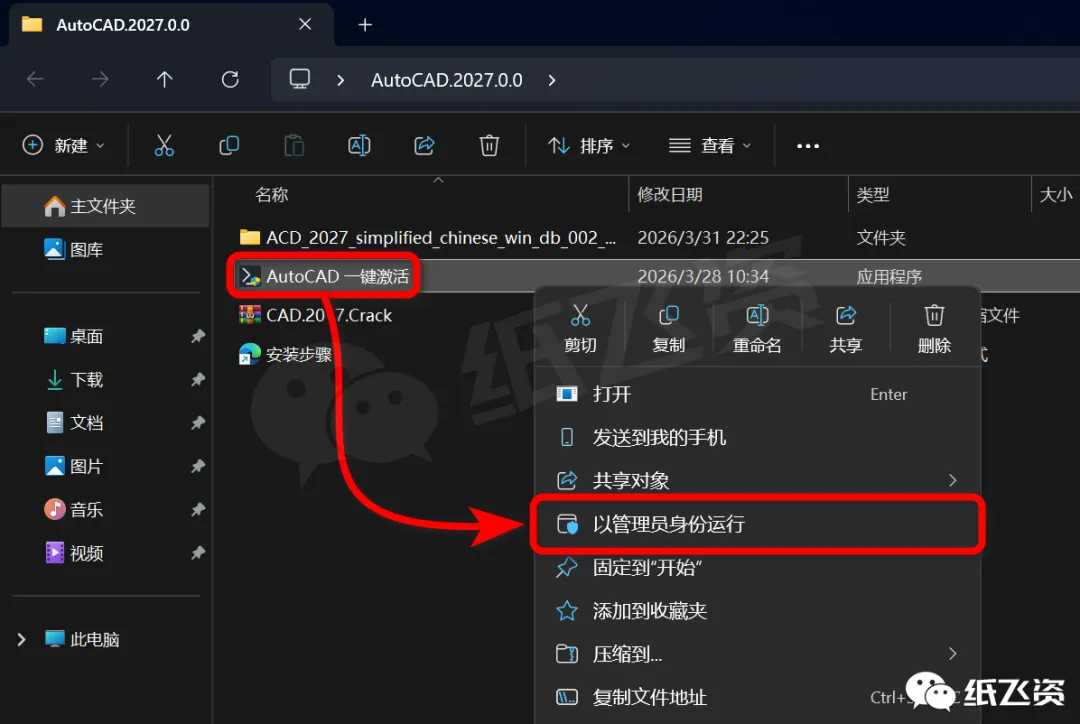Screen dimensions: 1080x724
Task: Click 剪切 in the context menu
Action: (580, 329)
